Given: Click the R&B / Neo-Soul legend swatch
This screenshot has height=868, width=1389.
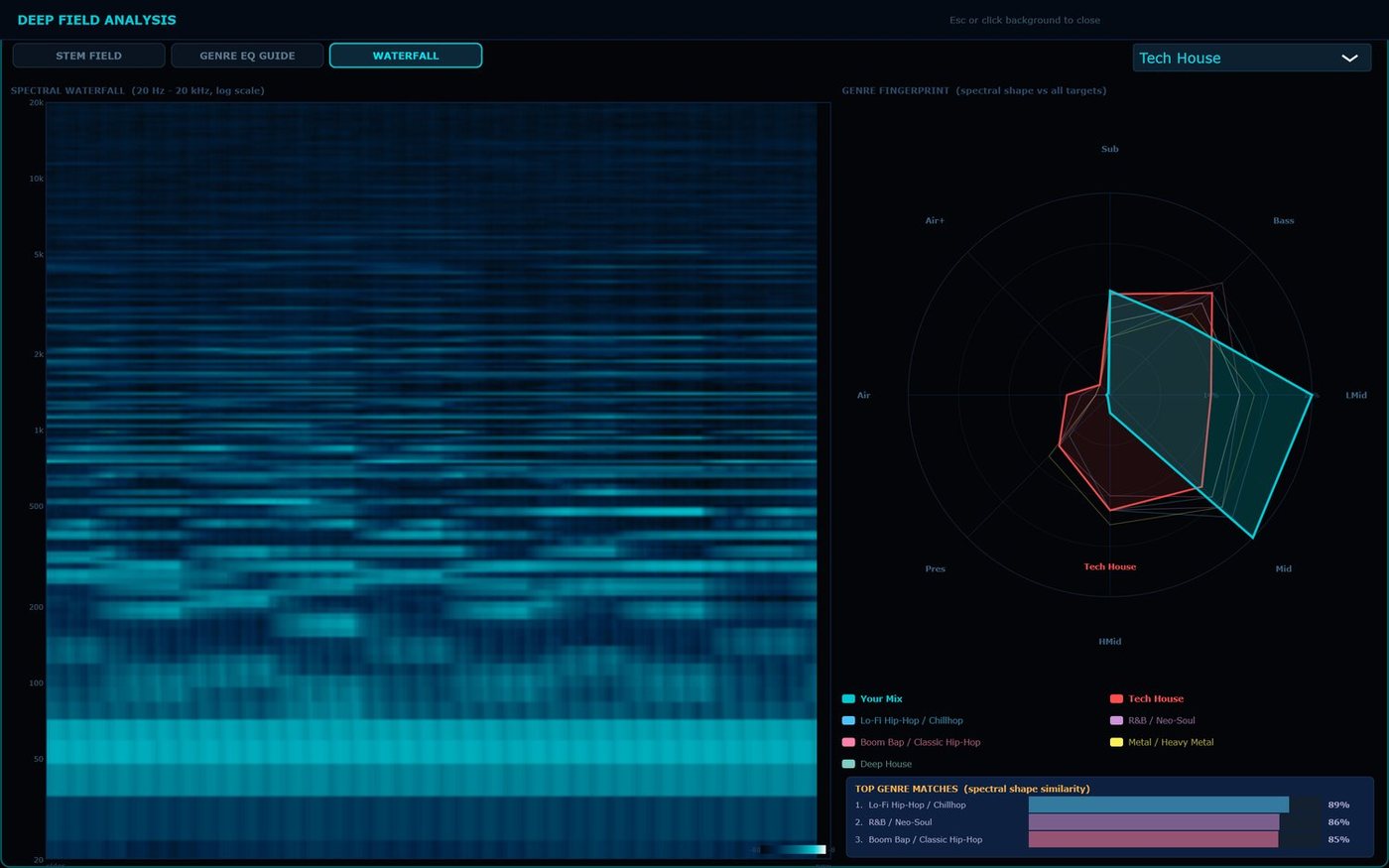Looking at the screenshot, I should tap(1116, 721).
